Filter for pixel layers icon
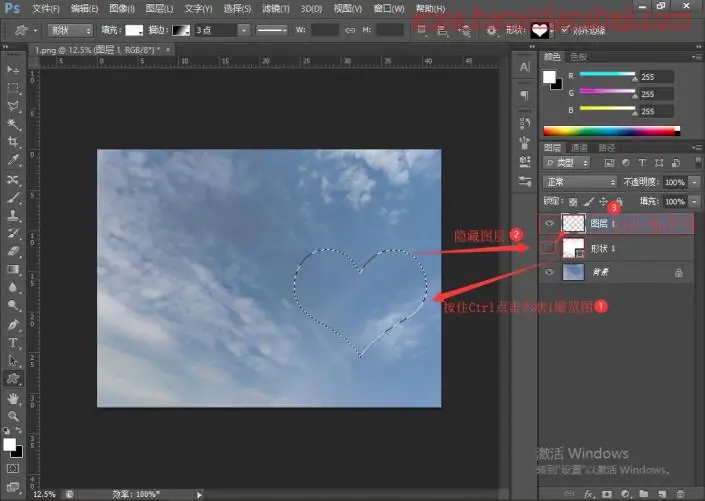Viewport: 705px width, 501px height. (609, 163)
